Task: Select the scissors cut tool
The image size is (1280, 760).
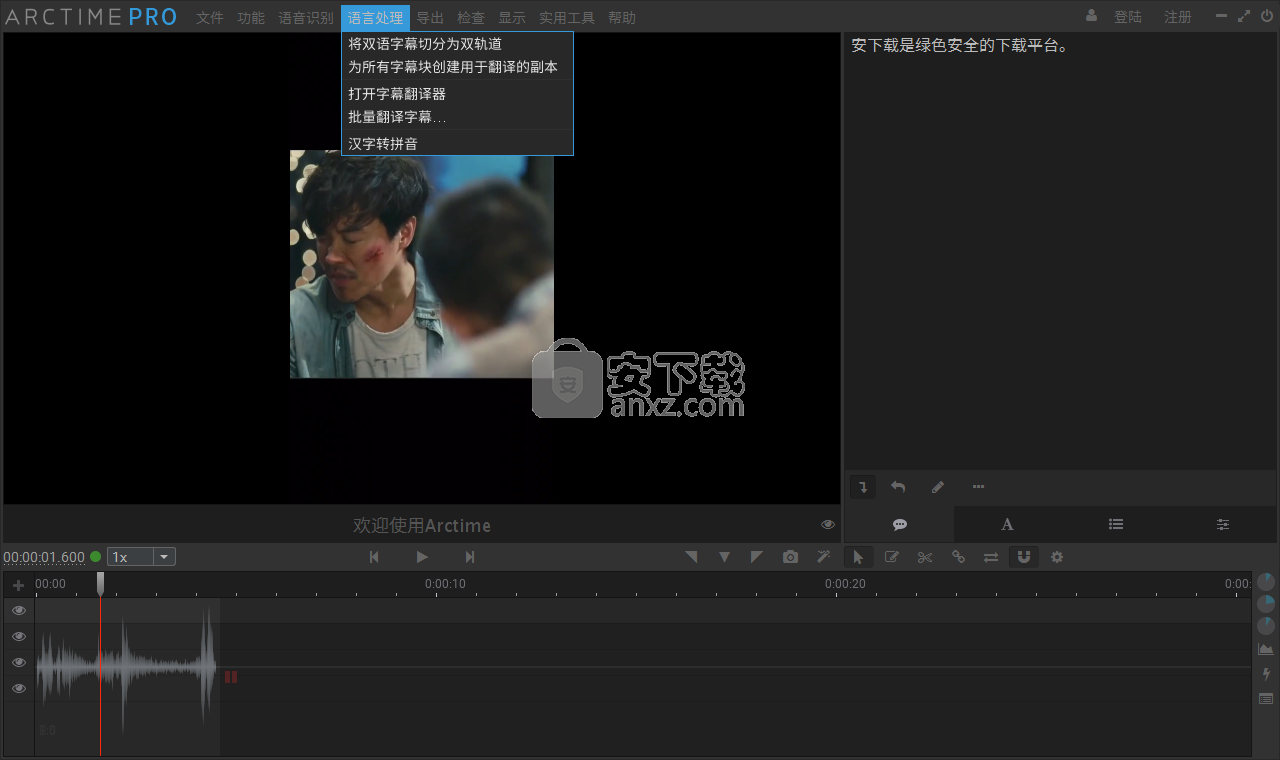Action: click(x=925, y=557)
